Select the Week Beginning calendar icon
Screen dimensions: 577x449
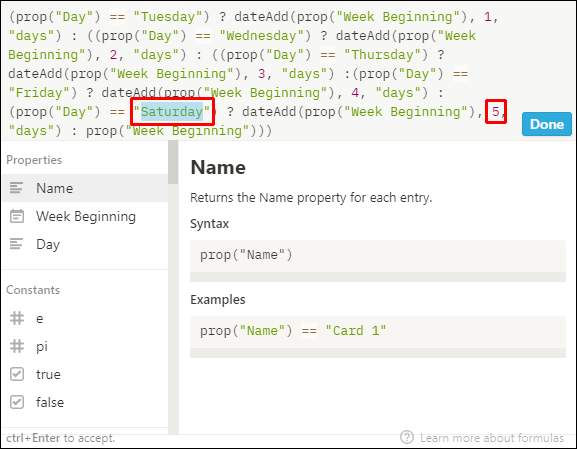(x=17, y=216)
